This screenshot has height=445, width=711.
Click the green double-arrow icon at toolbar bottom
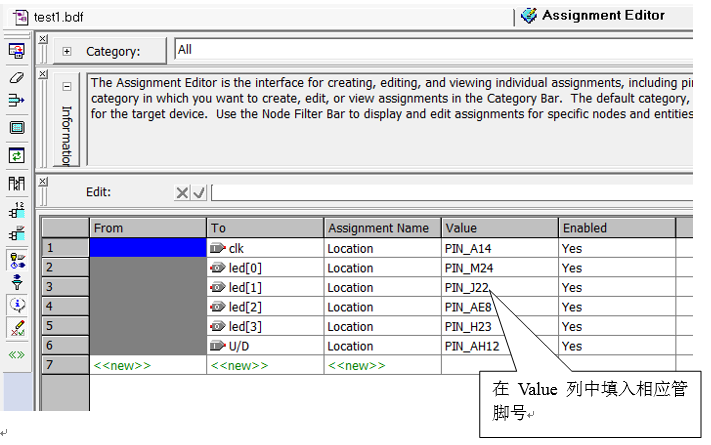16,354
